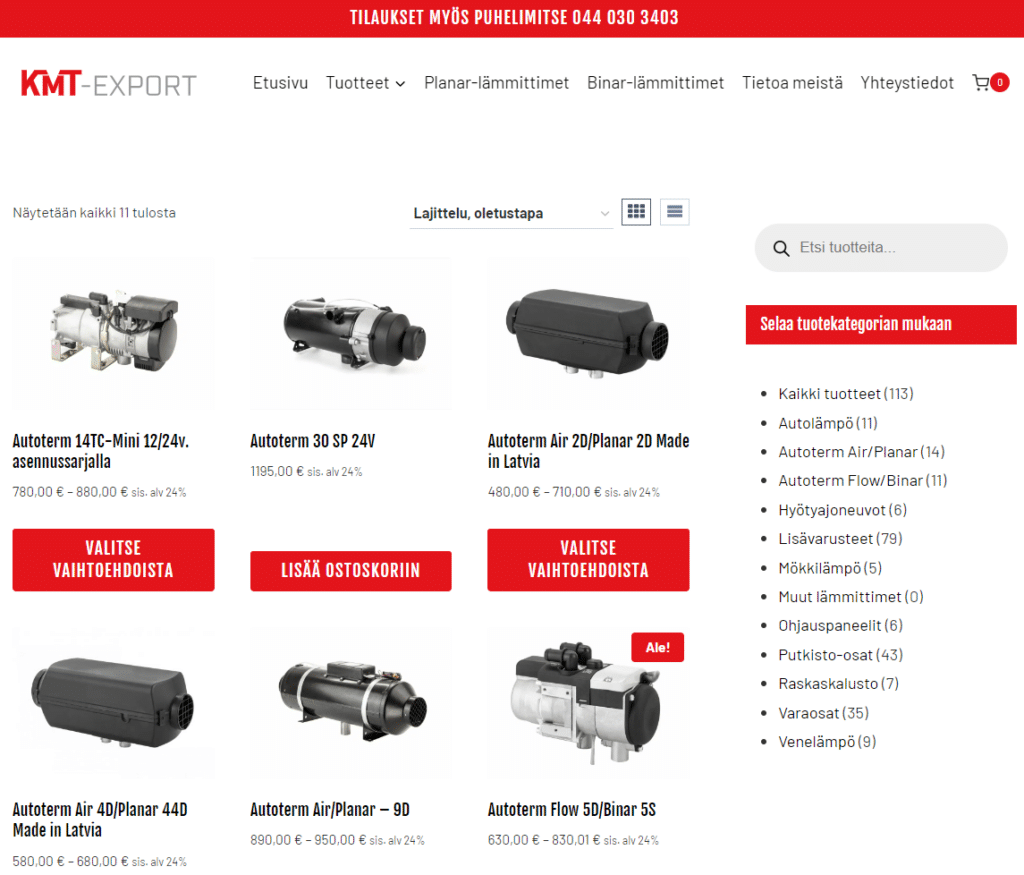Open Autoterm Air 2D product image
The height and width of the screenshot is (875, 1024).
click(x=588, y=334)
